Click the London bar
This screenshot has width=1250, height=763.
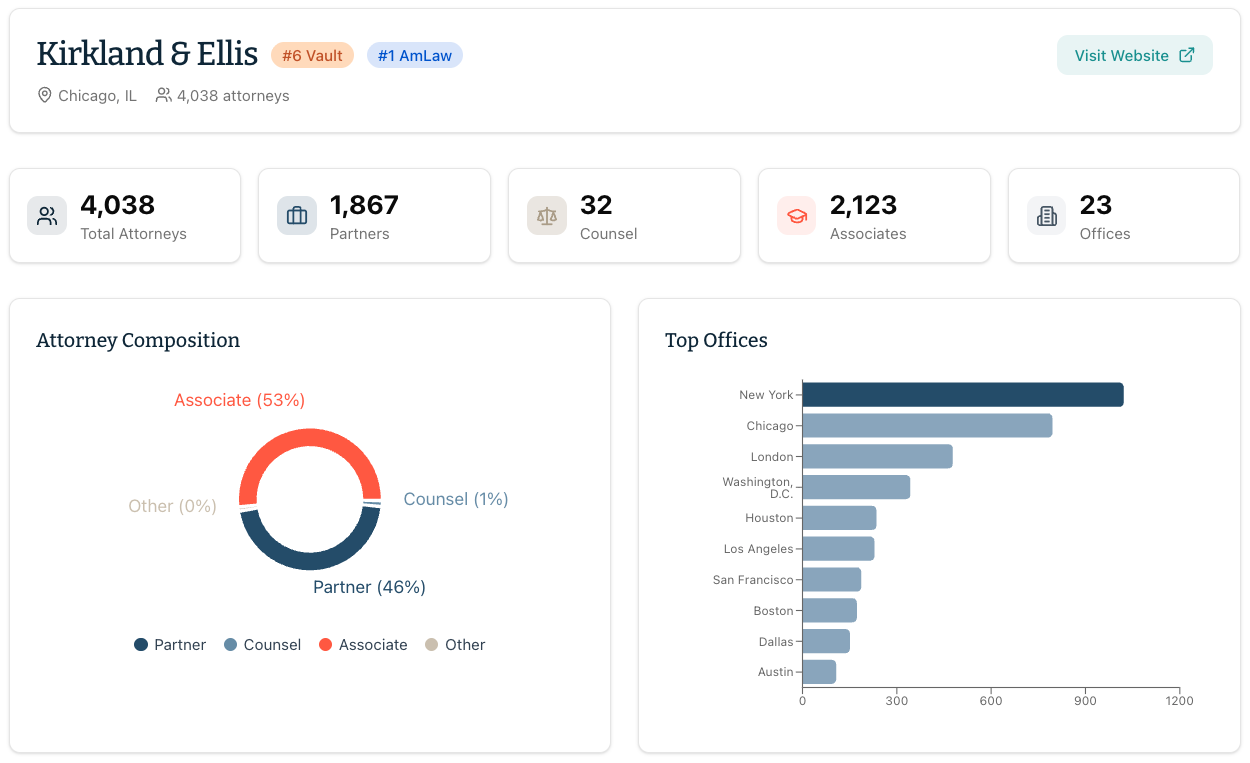tap(878, 457)
